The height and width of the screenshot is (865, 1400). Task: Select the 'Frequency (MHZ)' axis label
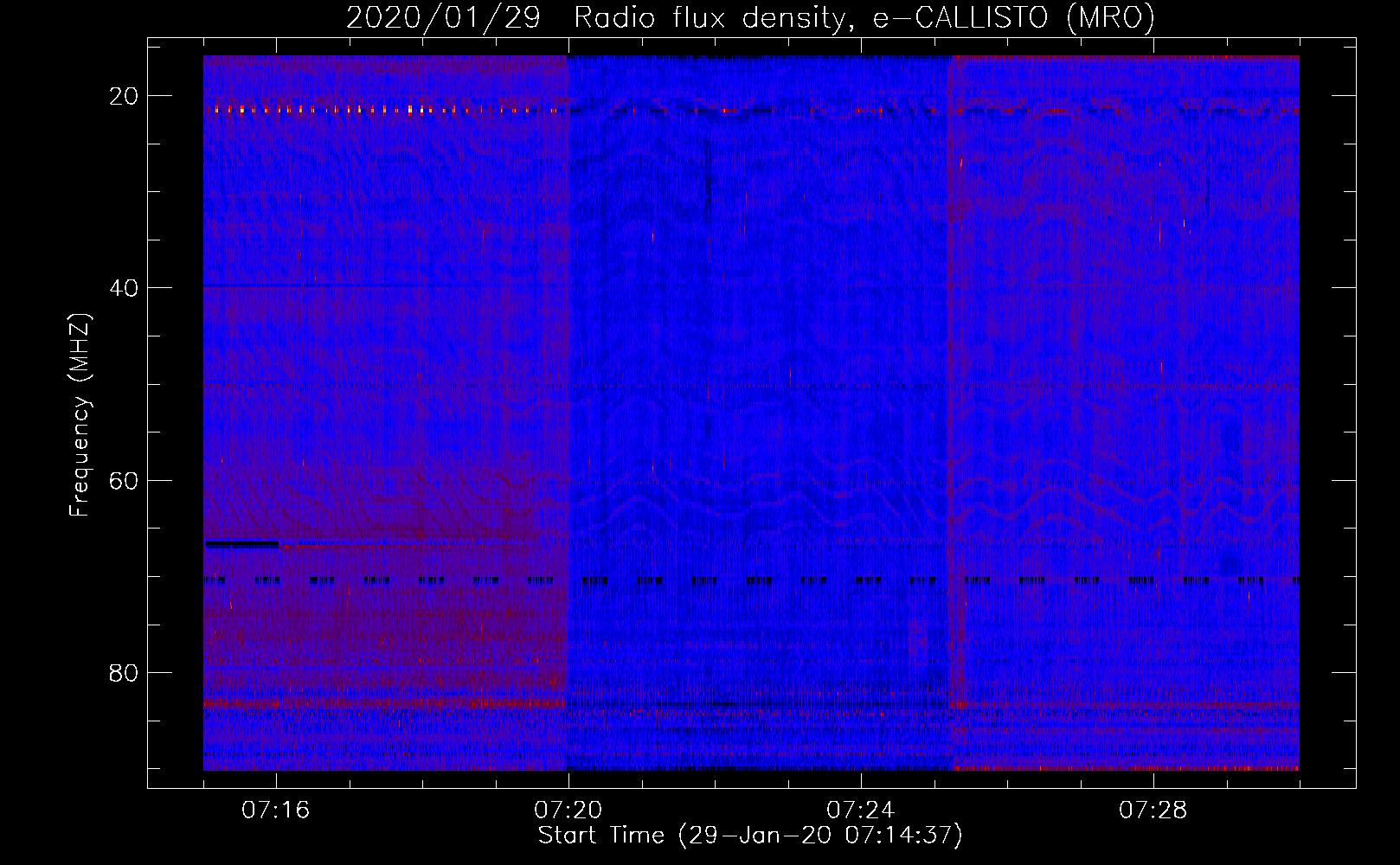[x=79, y=415]
